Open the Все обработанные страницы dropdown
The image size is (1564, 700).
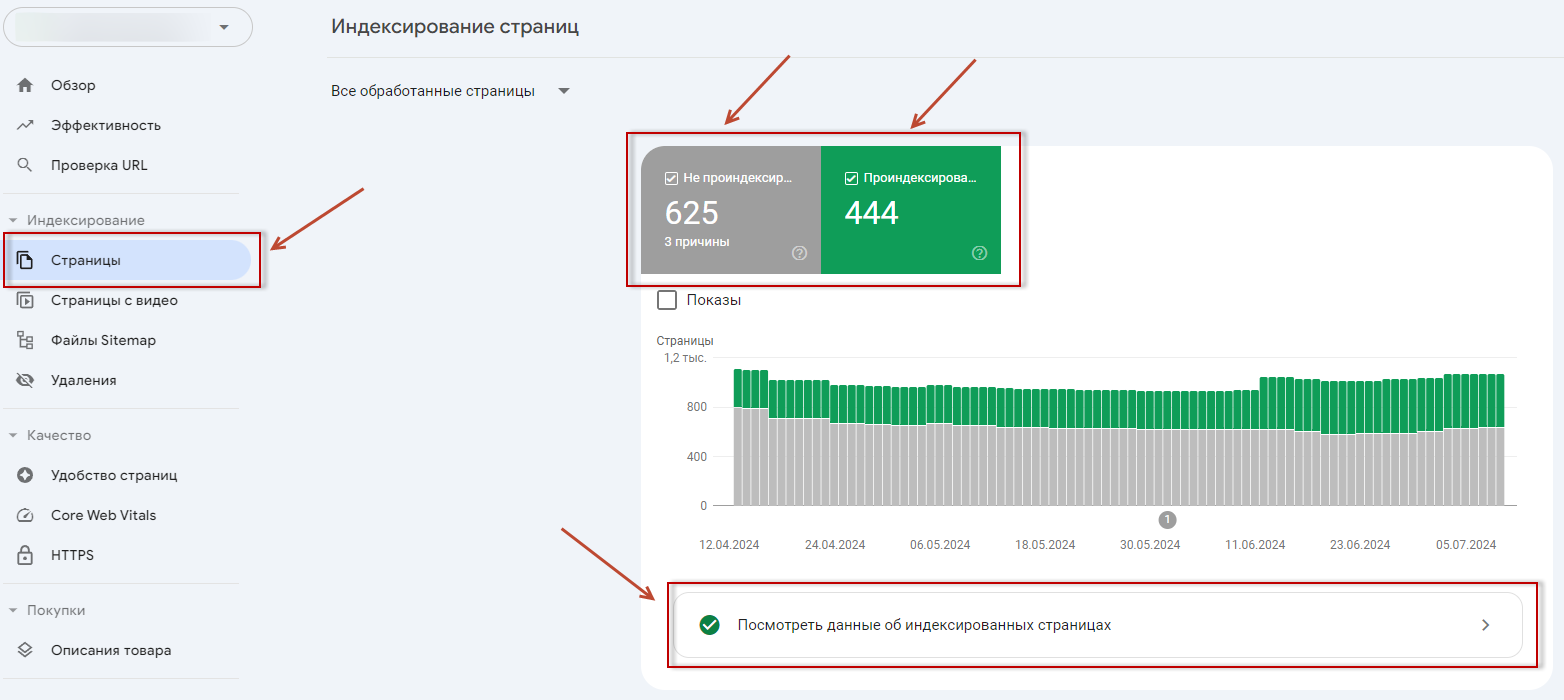tap(450, 91)
